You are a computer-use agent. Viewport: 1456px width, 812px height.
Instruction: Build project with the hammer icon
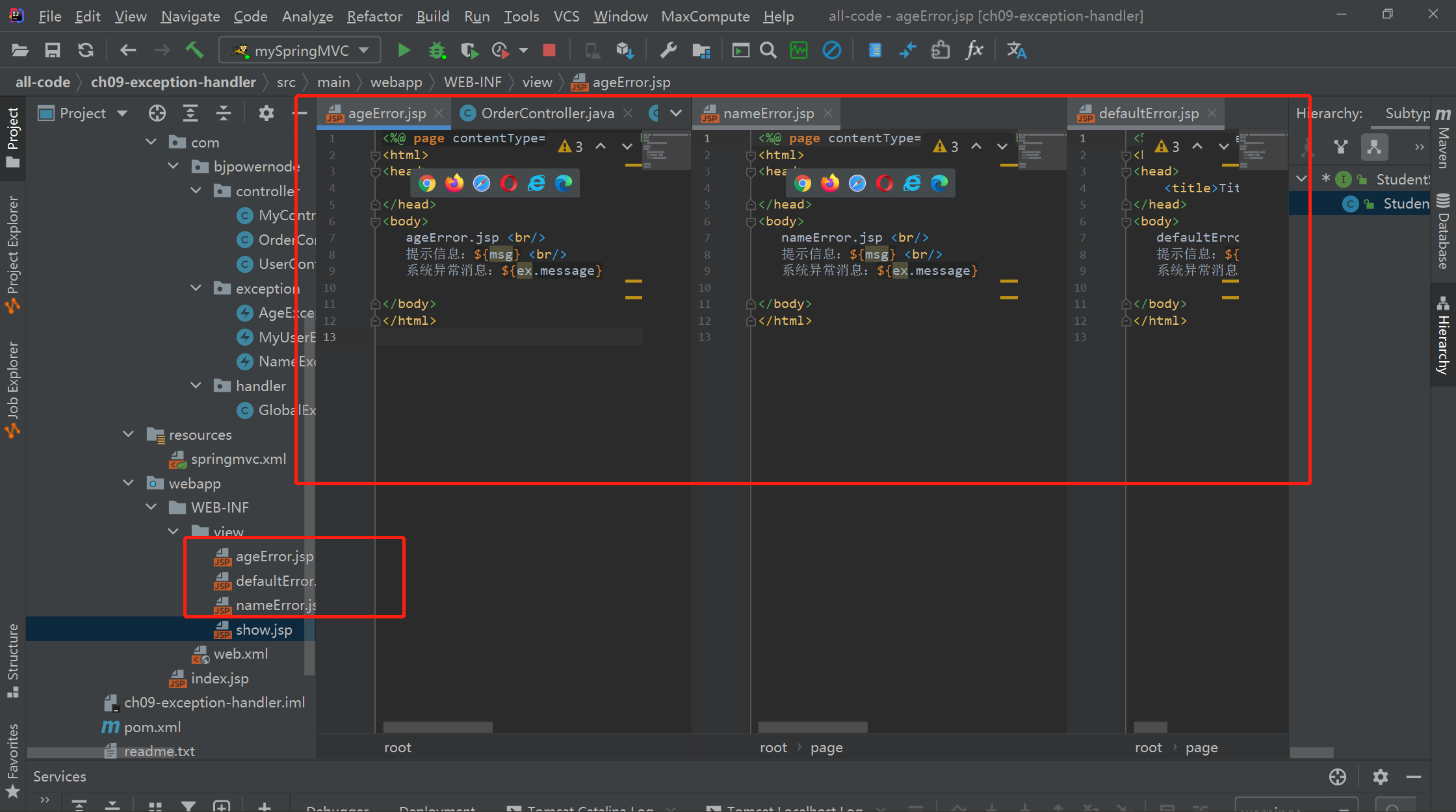(x=194, y=50)
